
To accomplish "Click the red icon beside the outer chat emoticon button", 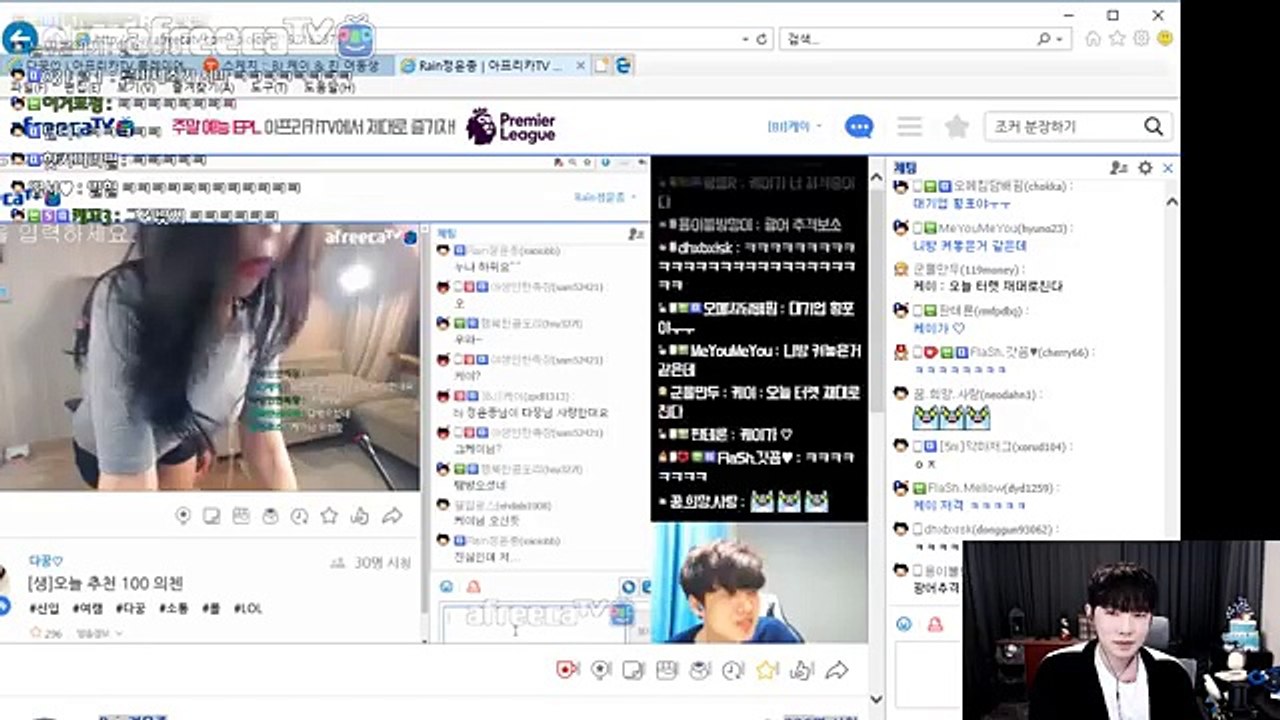I will 935,624.
